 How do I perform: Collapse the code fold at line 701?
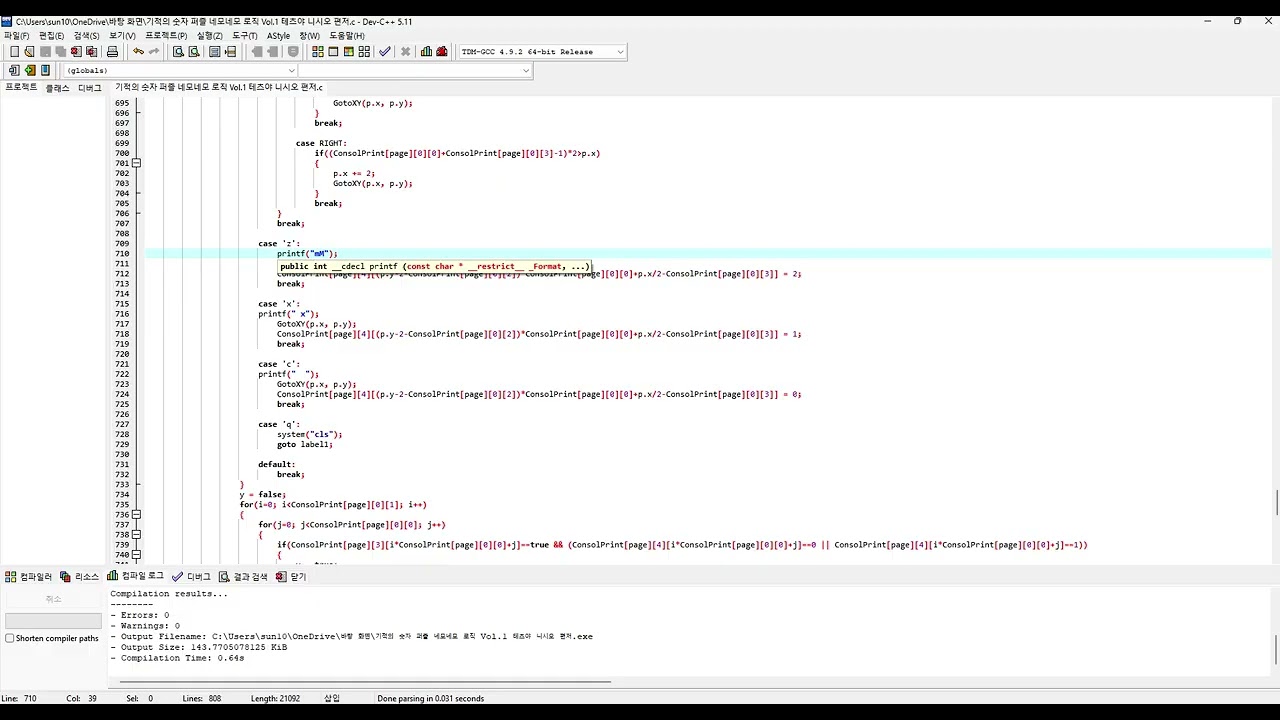pyautogui.click(x=137, y=163)
